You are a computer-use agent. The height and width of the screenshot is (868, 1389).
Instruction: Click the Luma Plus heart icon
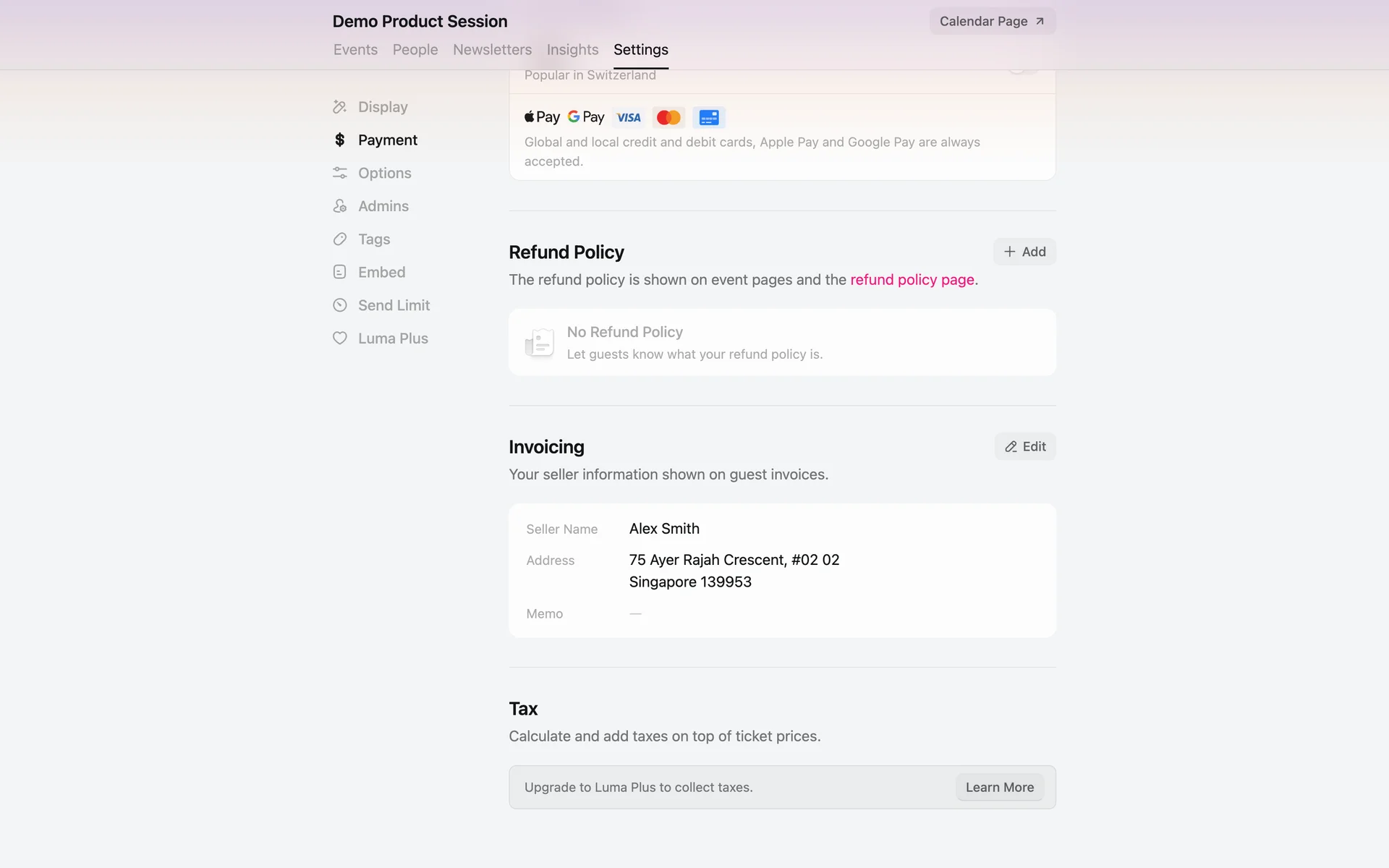pos(340,339)
